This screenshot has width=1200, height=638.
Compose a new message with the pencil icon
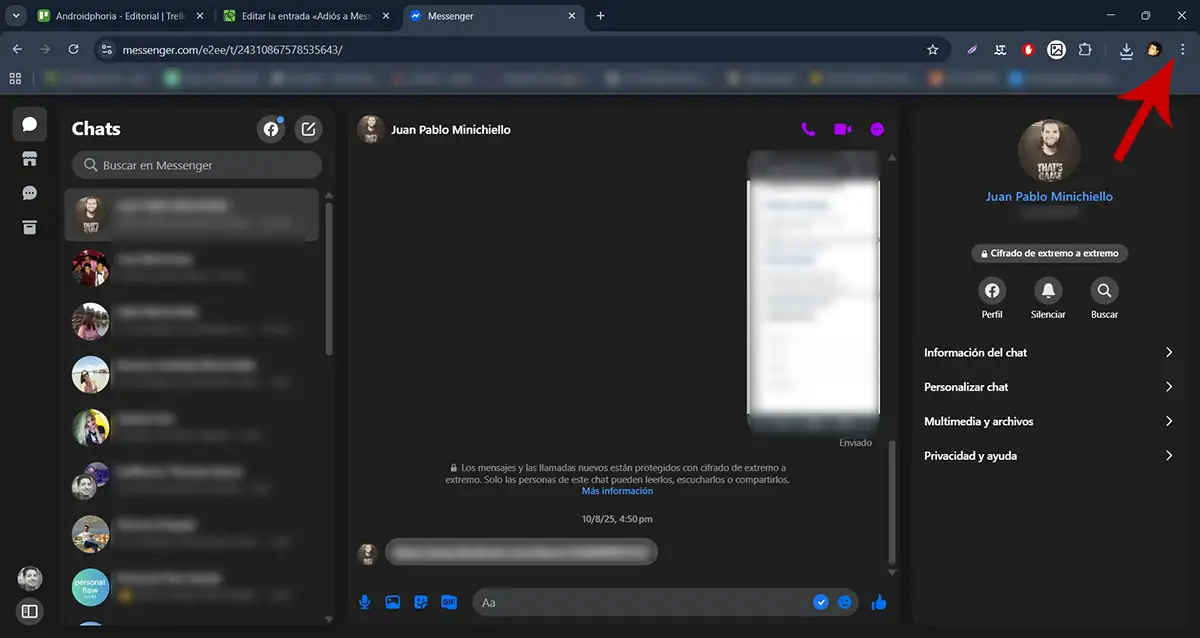click(x=308, y=128)
